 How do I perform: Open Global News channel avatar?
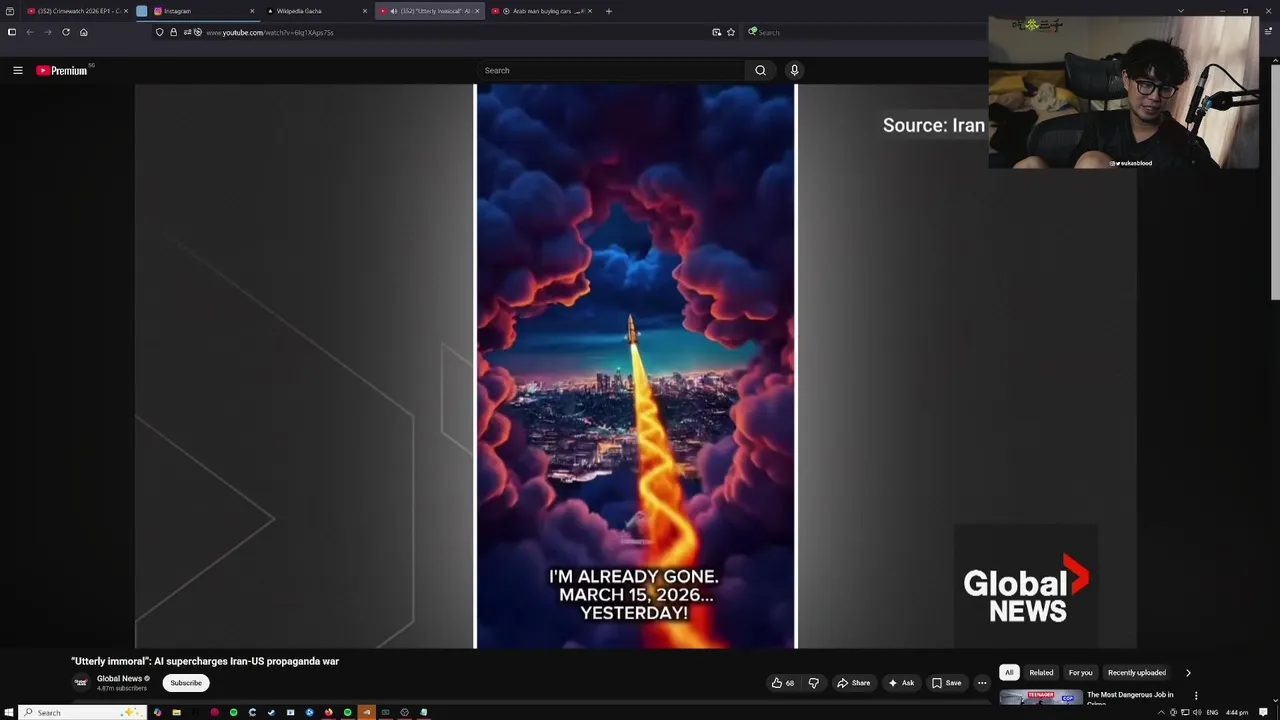(x=81, y=683)
